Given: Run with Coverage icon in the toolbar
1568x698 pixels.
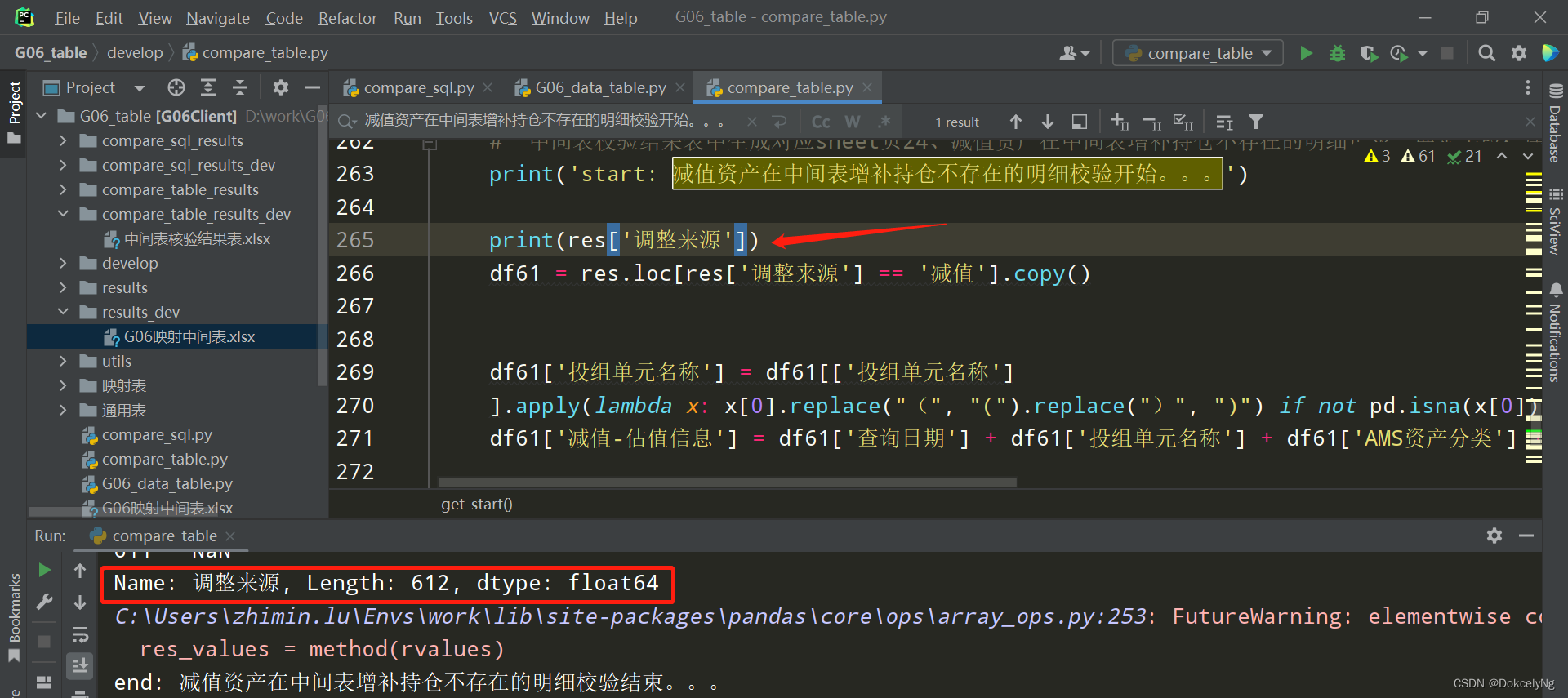Looking at the screenshot, I should (1369, 53).
